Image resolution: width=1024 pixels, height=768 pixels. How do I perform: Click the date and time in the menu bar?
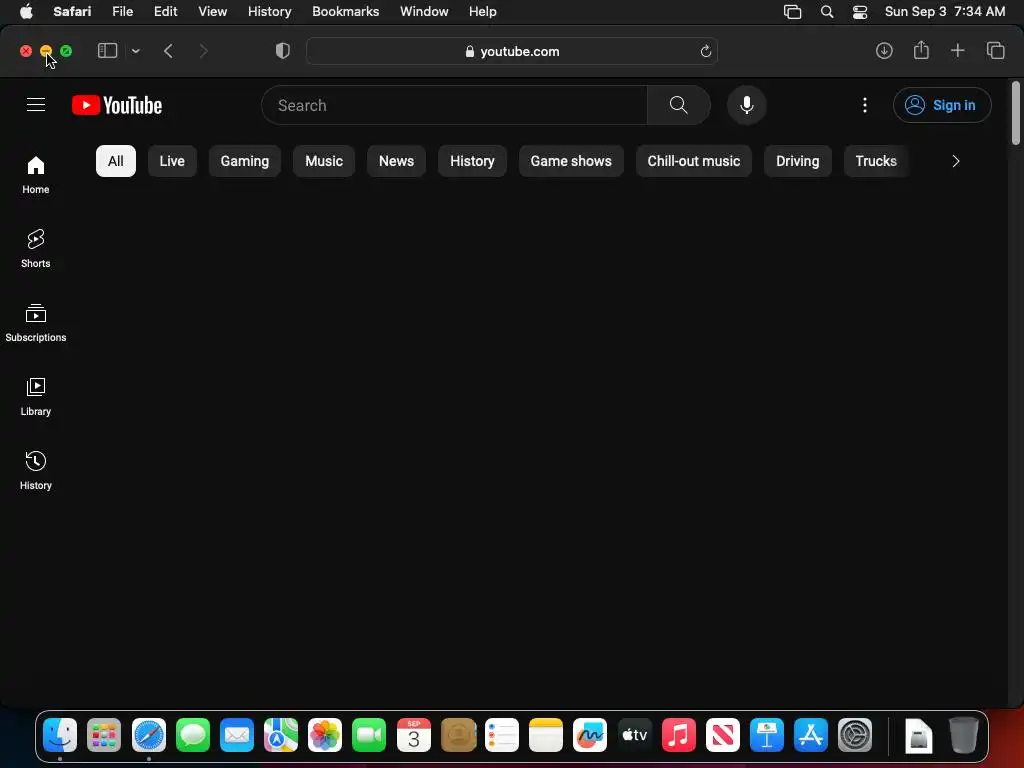point(944,12)
